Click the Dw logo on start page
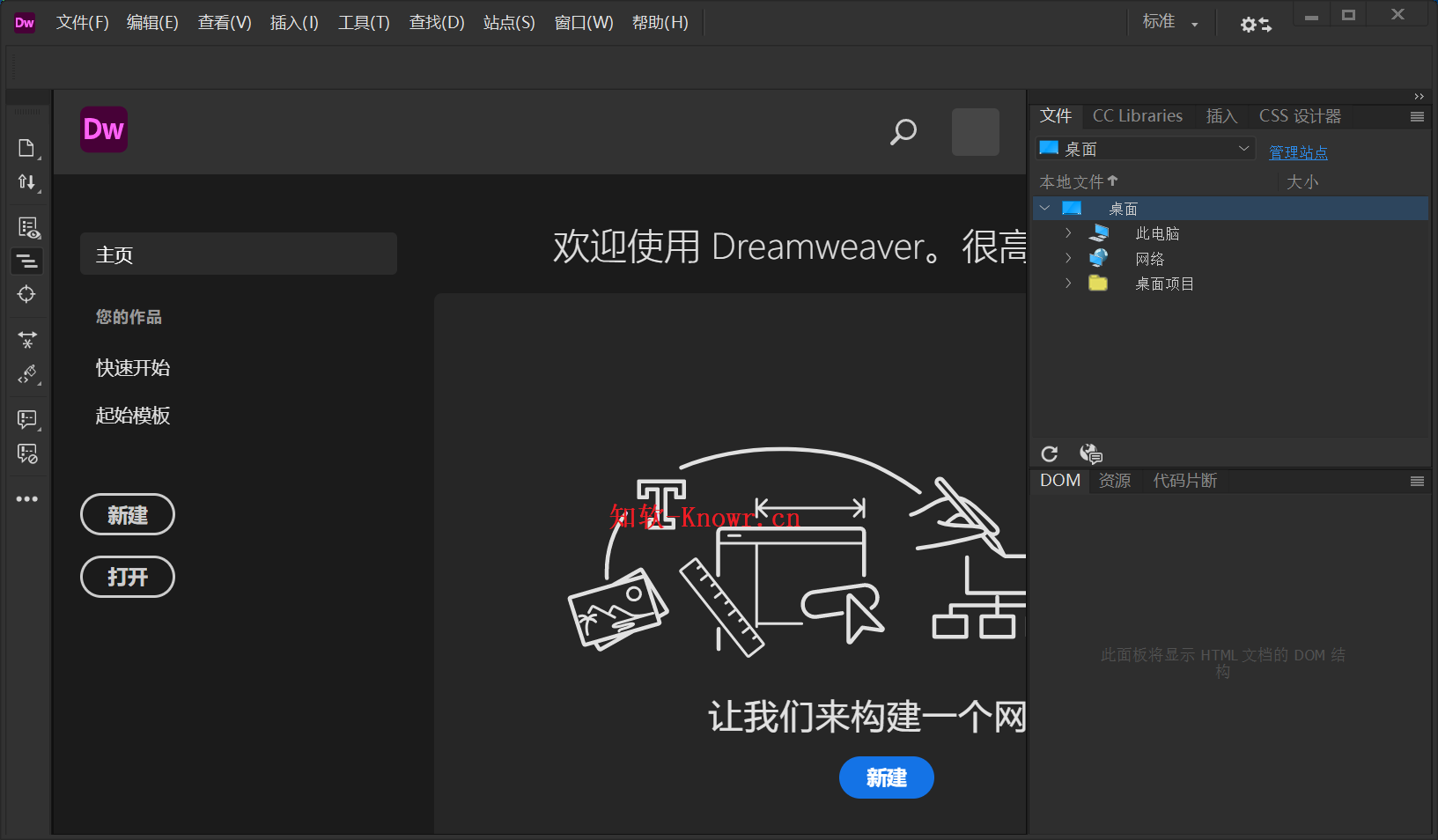Screen dimensions: 1438x840 point(104,129)
